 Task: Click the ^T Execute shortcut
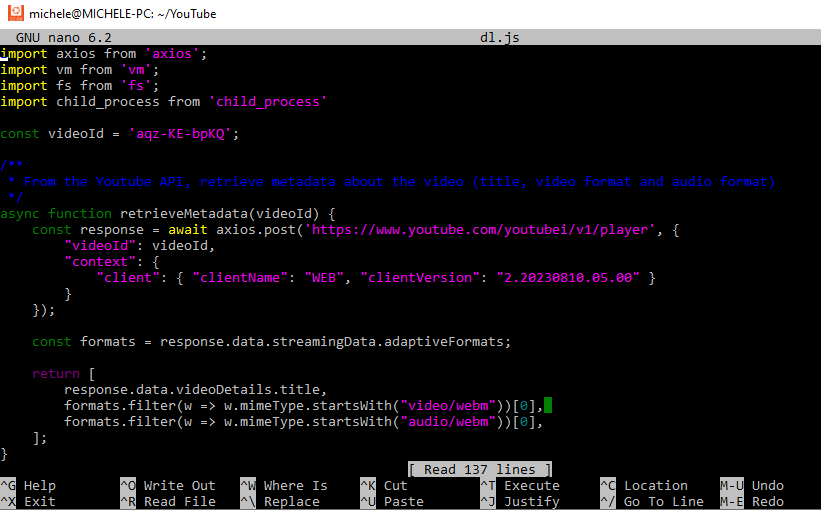[519, 486]
